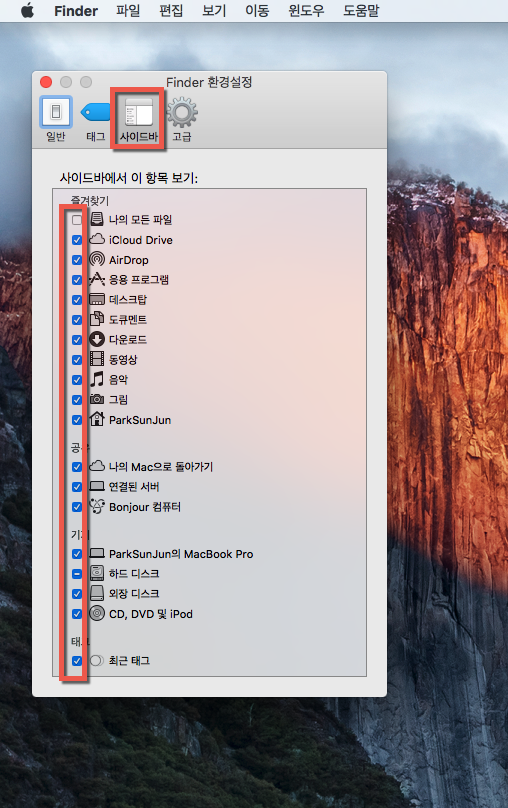Toggle the 음악 checkbox
The height and width of the screenshot is (808, 508).
click(77, 380)
